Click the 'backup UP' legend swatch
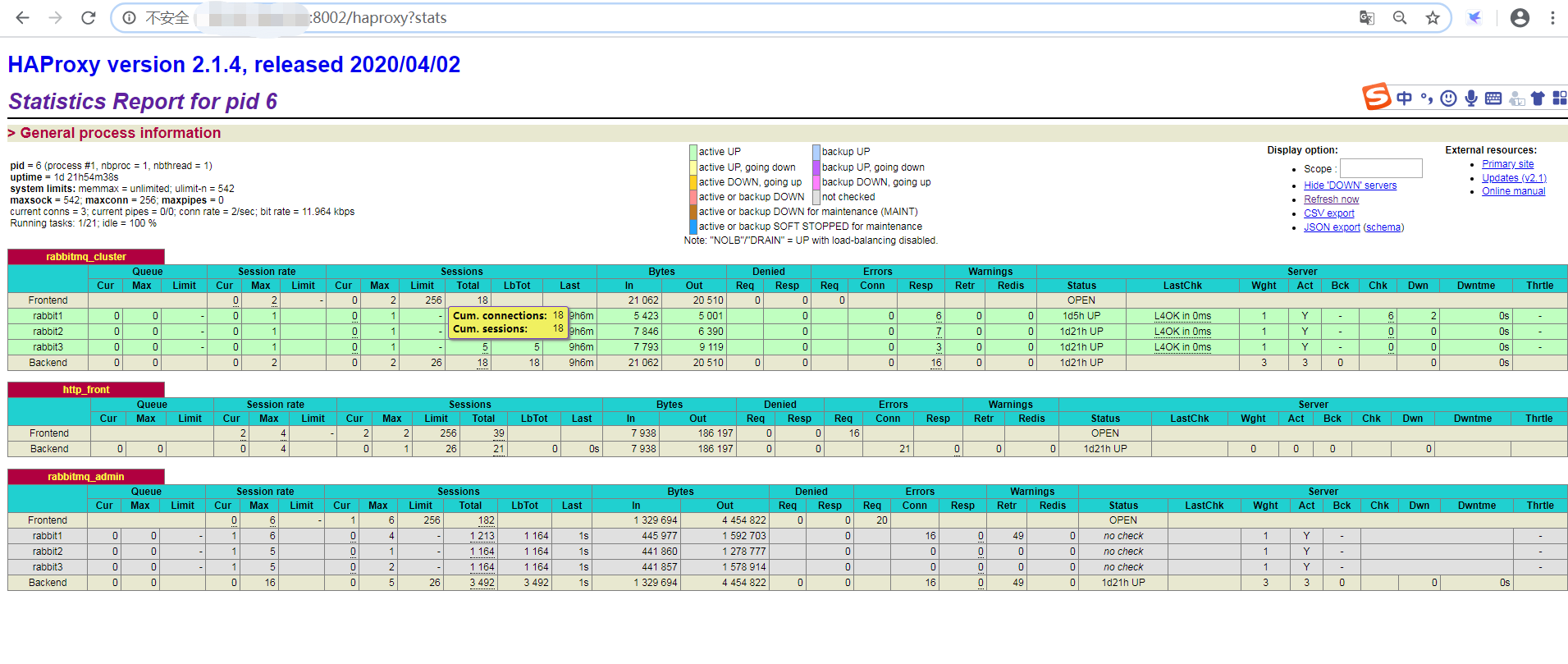Viewport: 1568px width, 664px height. tap(816, 152)
